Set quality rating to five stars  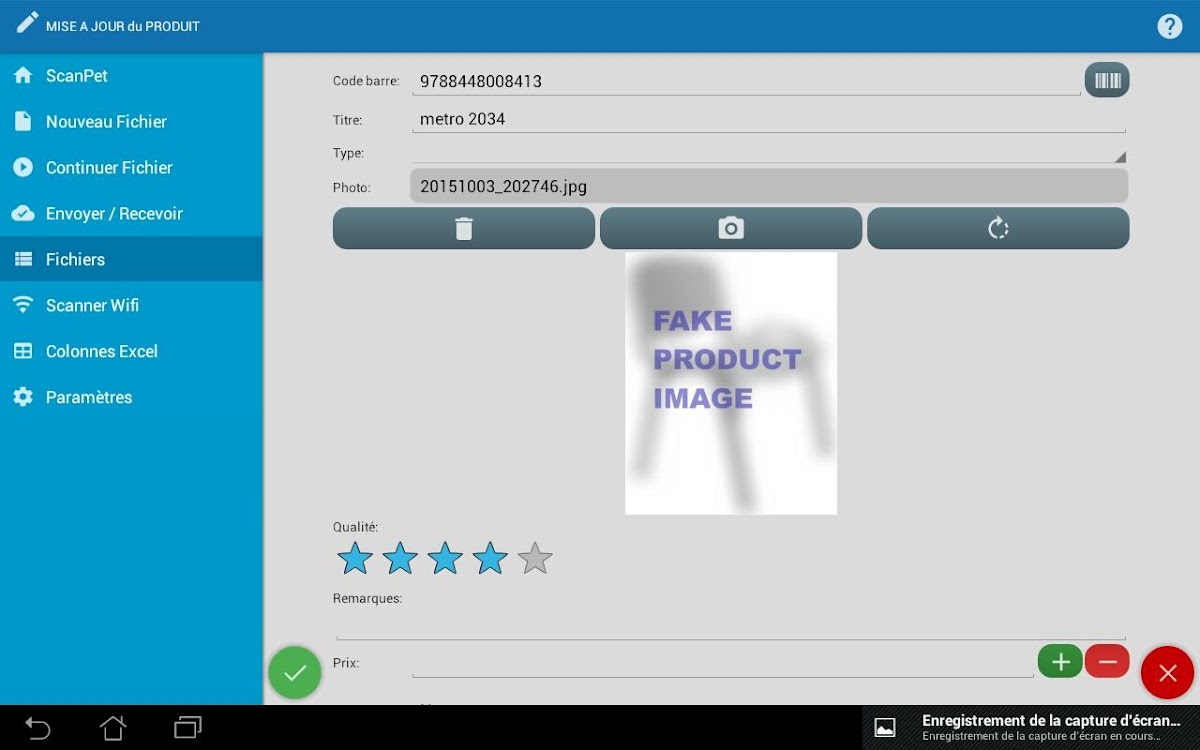(x=535, y=558)
